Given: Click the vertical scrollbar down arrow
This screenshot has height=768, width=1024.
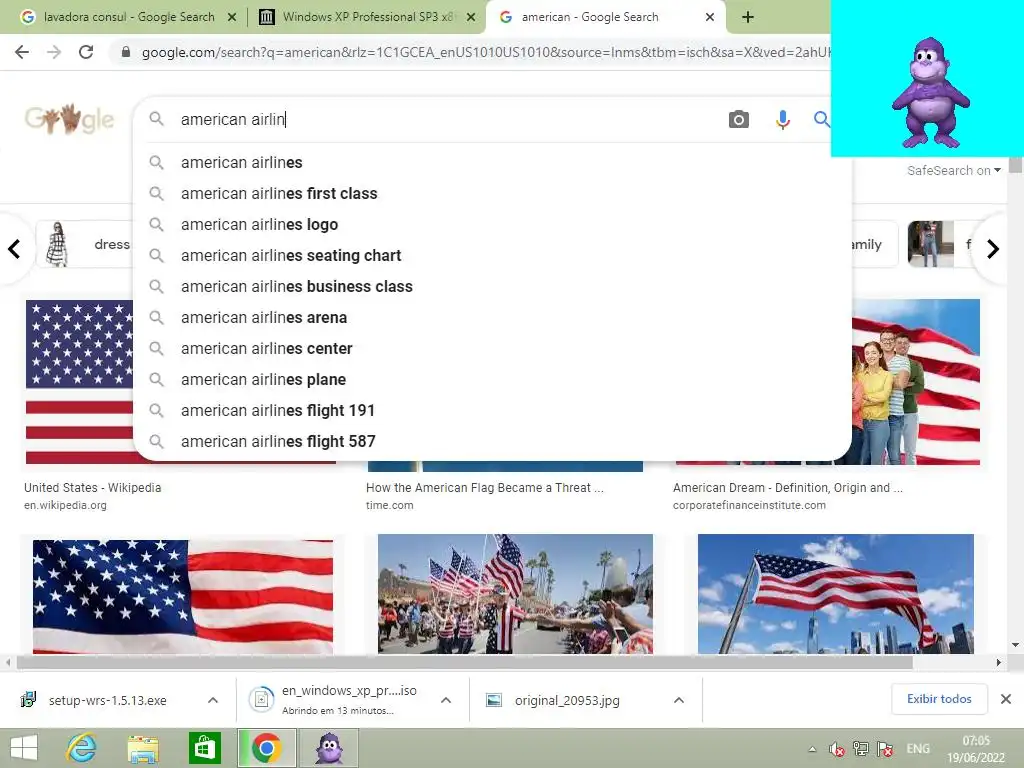Looking at the screenshot, I should (1016, 645).
